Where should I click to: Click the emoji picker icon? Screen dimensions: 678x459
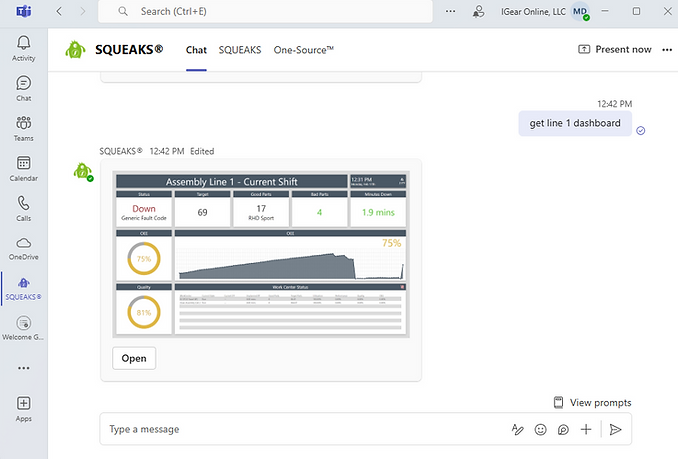541,429
